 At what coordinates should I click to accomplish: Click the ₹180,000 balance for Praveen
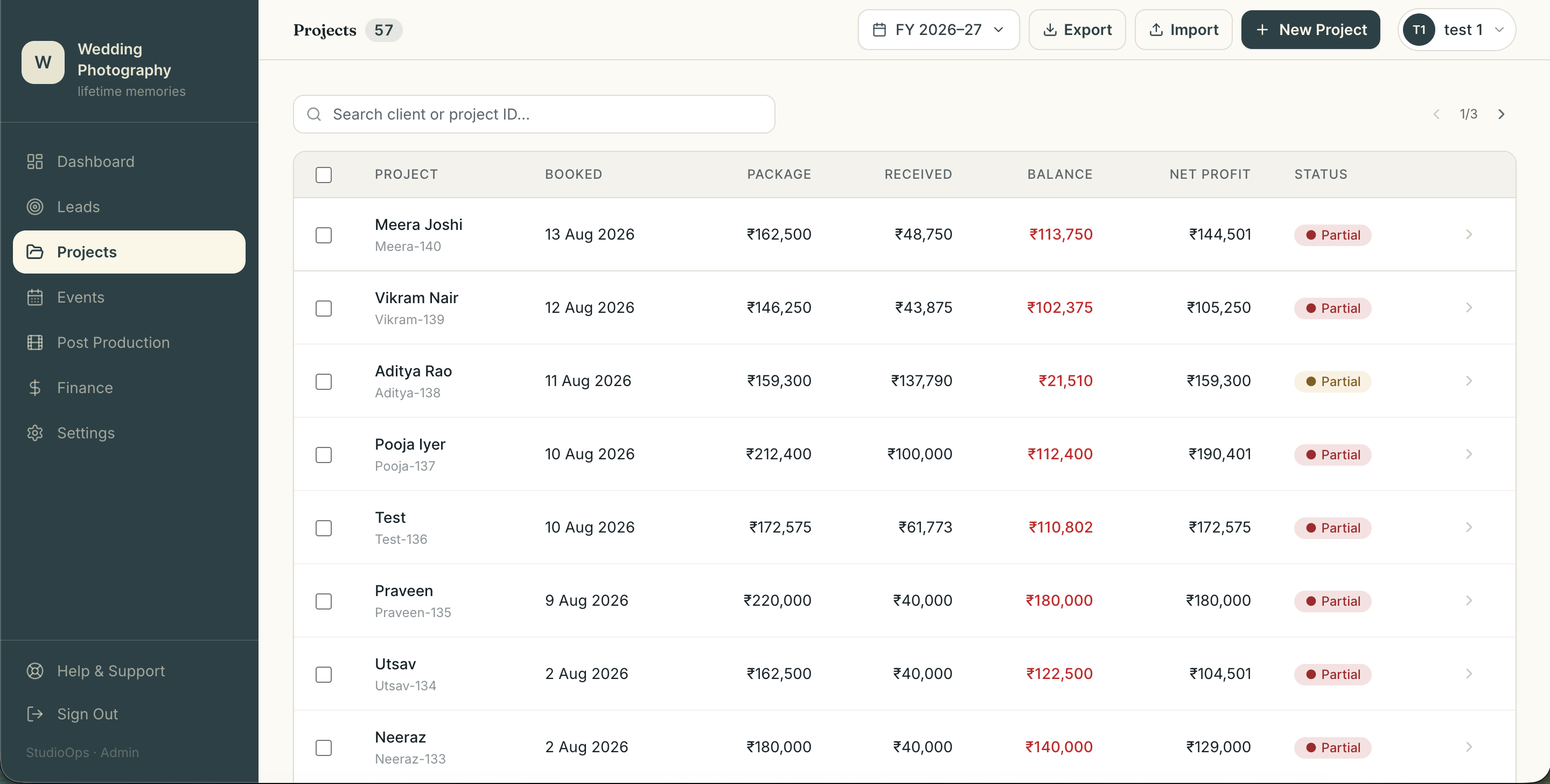pos(1059,600)
